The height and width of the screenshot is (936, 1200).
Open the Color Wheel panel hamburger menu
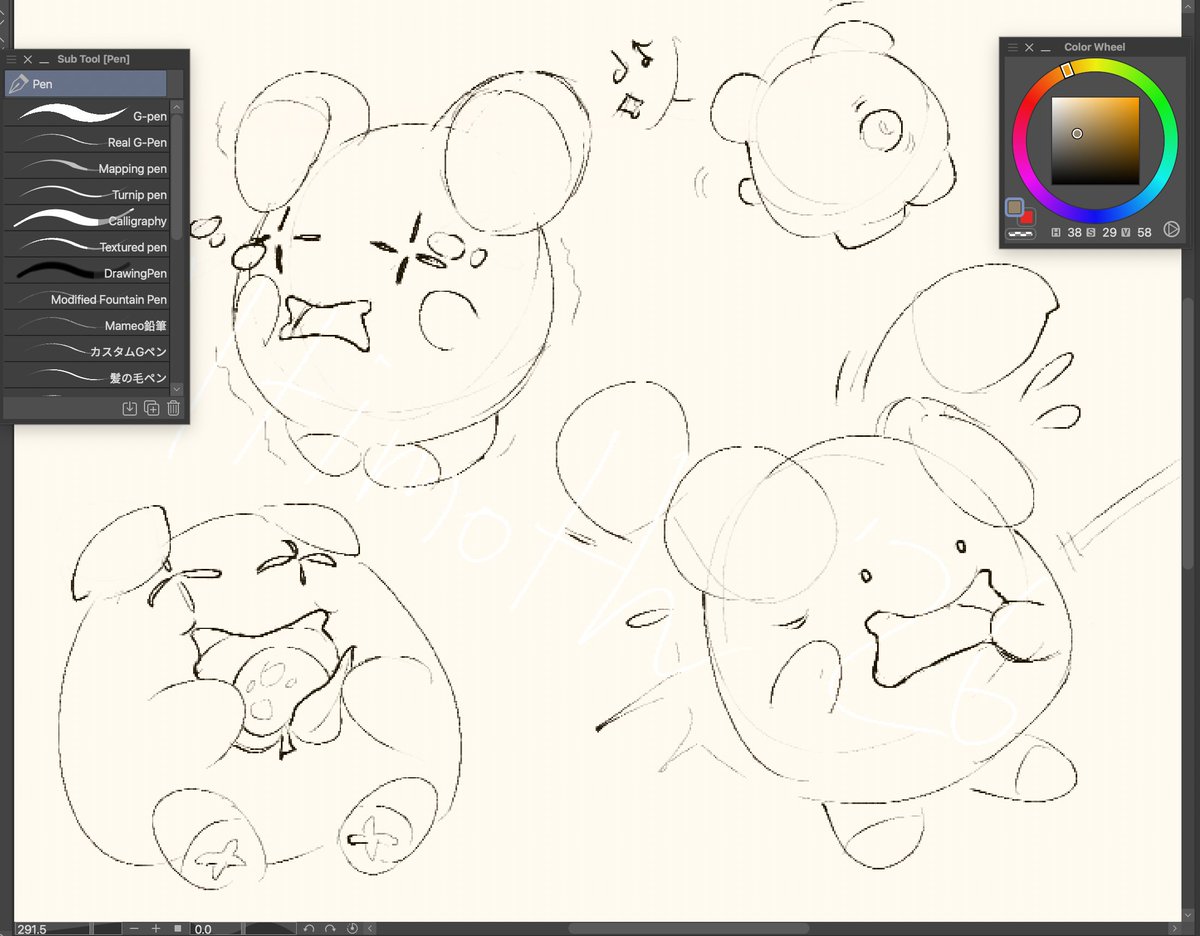[x=1012, y=47]
